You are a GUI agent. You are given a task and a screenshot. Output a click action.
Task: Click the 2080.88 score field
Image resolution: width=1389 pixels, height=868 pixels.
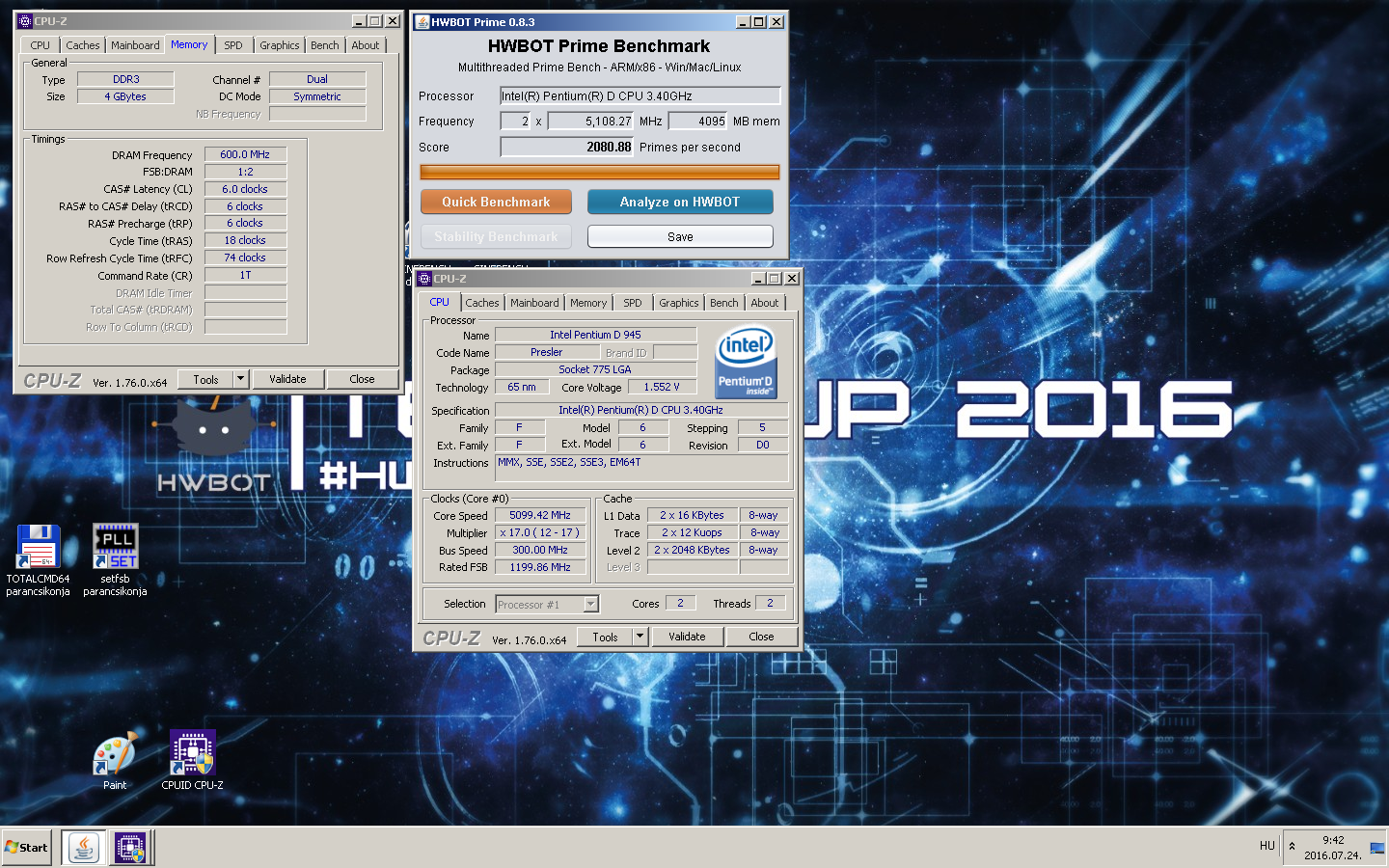(567, 147)
